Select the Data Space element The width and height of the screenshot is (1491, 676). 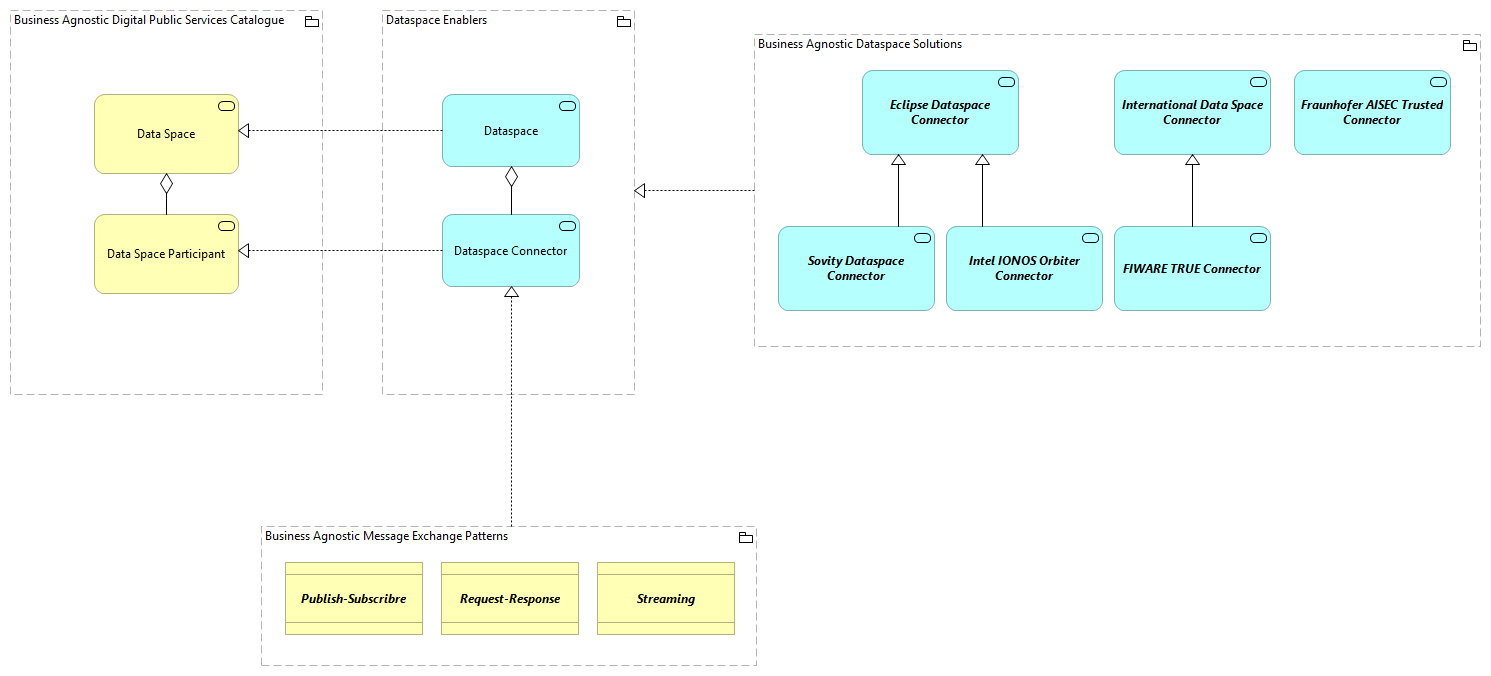coord(166,134)
